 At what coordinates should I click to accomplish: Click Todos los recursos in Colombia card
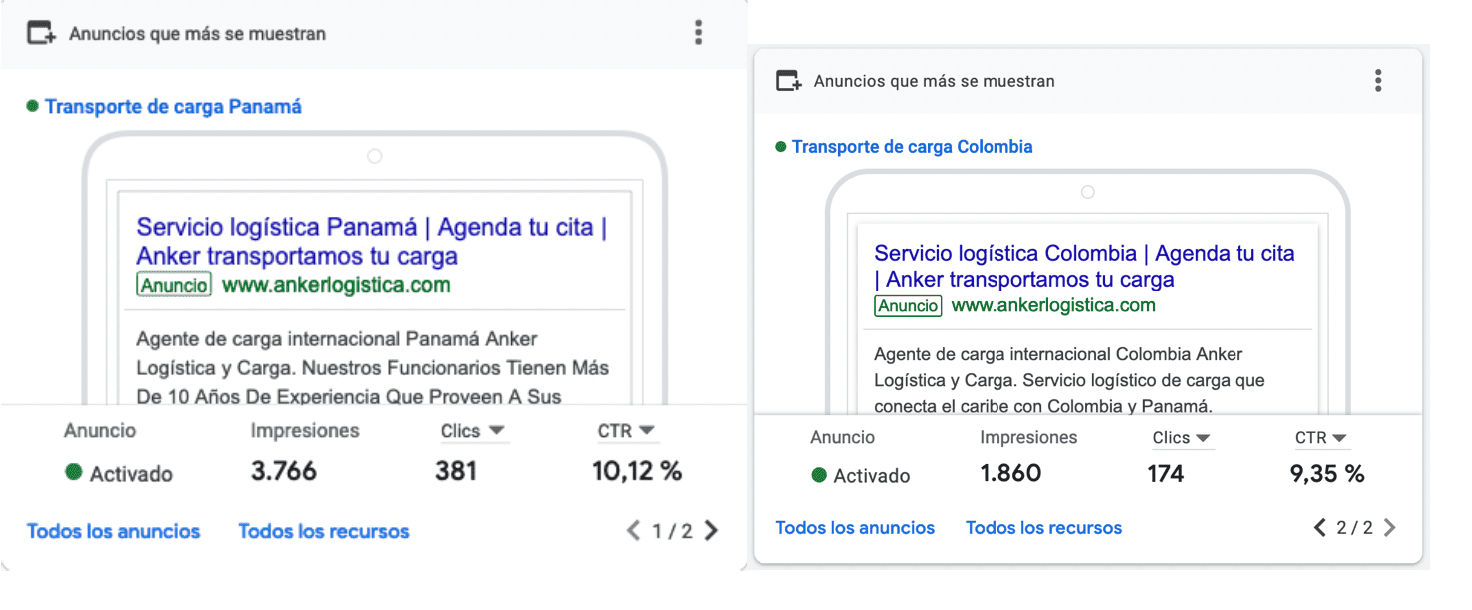1044,527
